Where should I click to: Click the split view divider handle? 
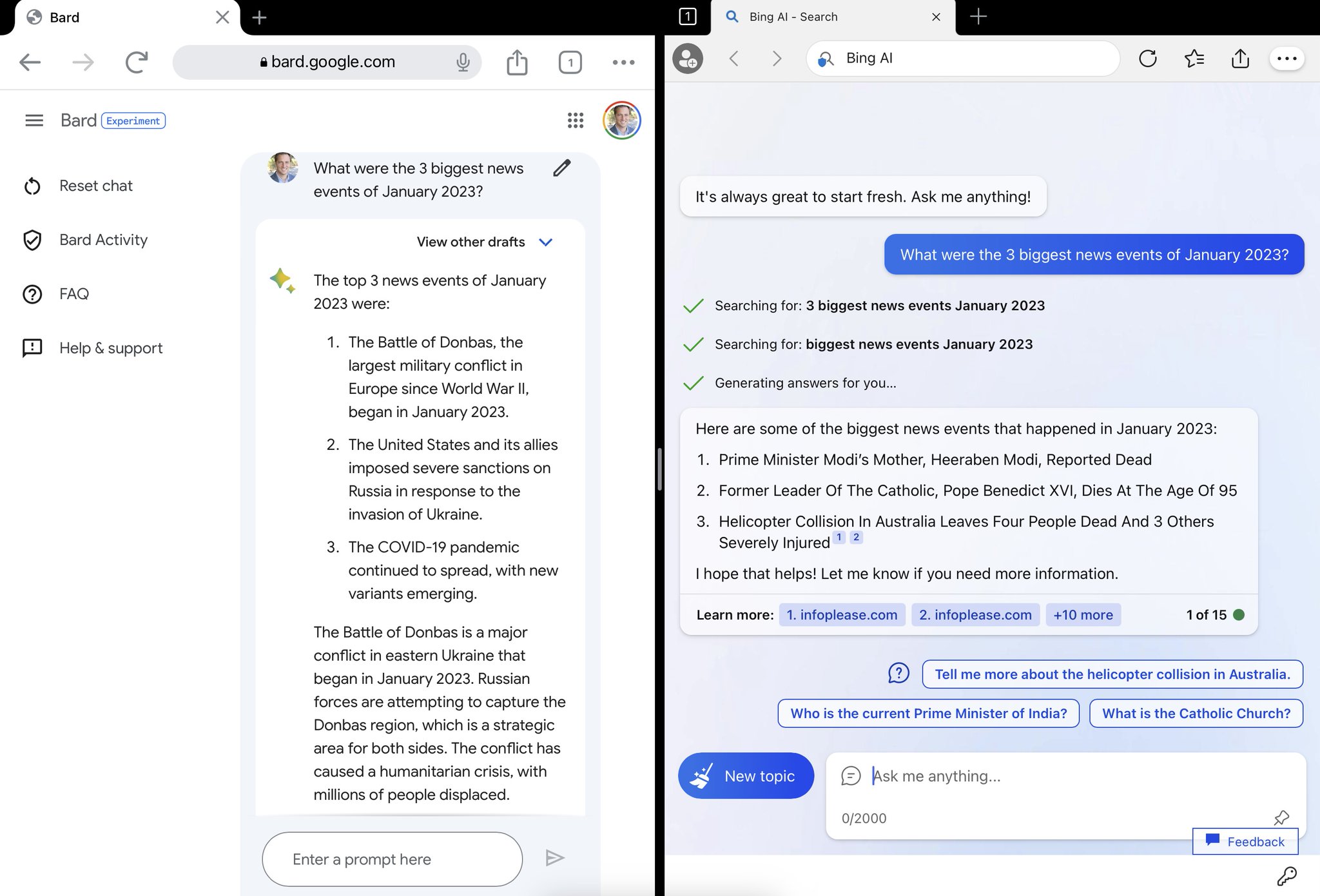[659, 469]
